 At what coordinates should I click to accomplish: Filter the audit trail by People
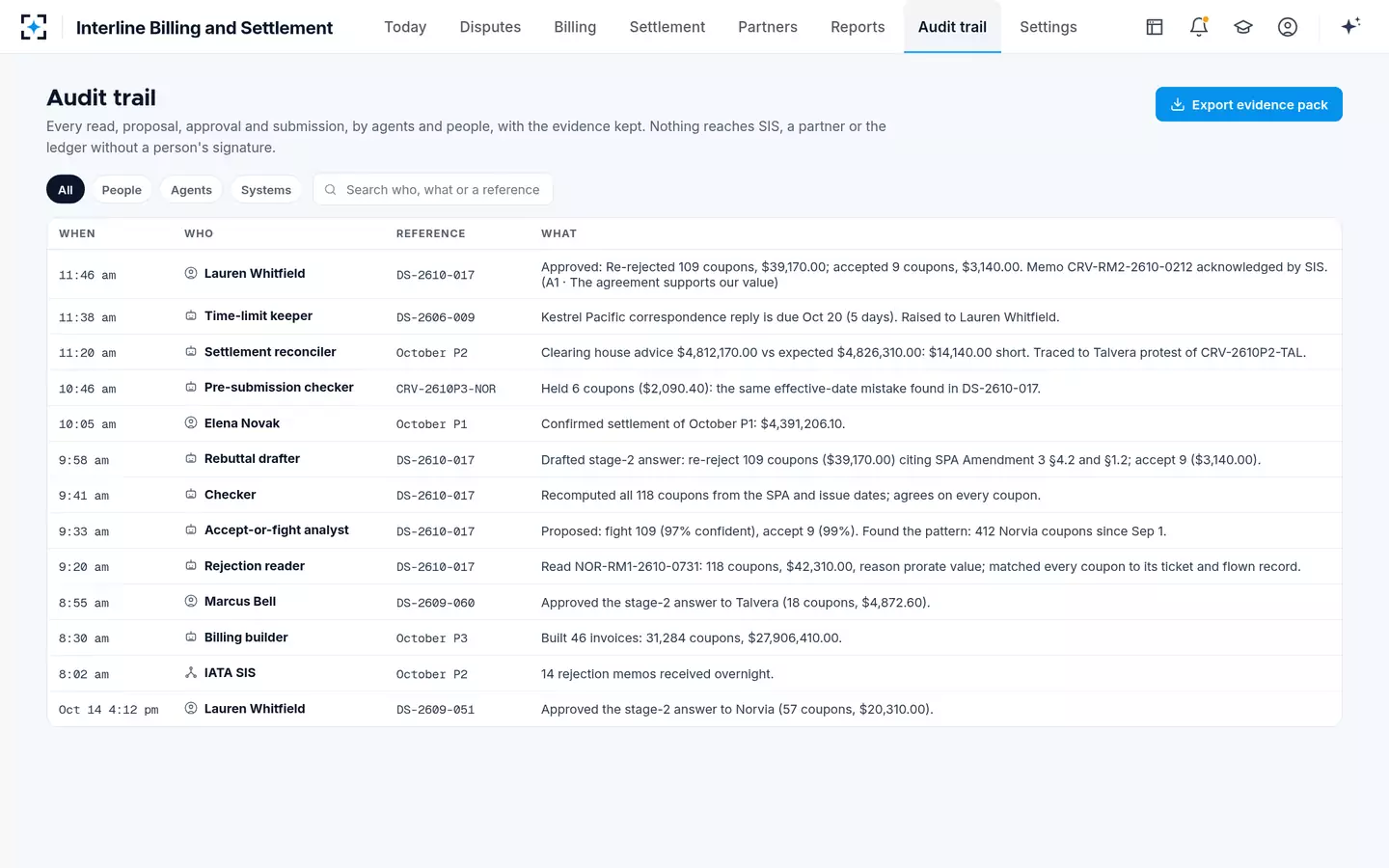(122, 190)
